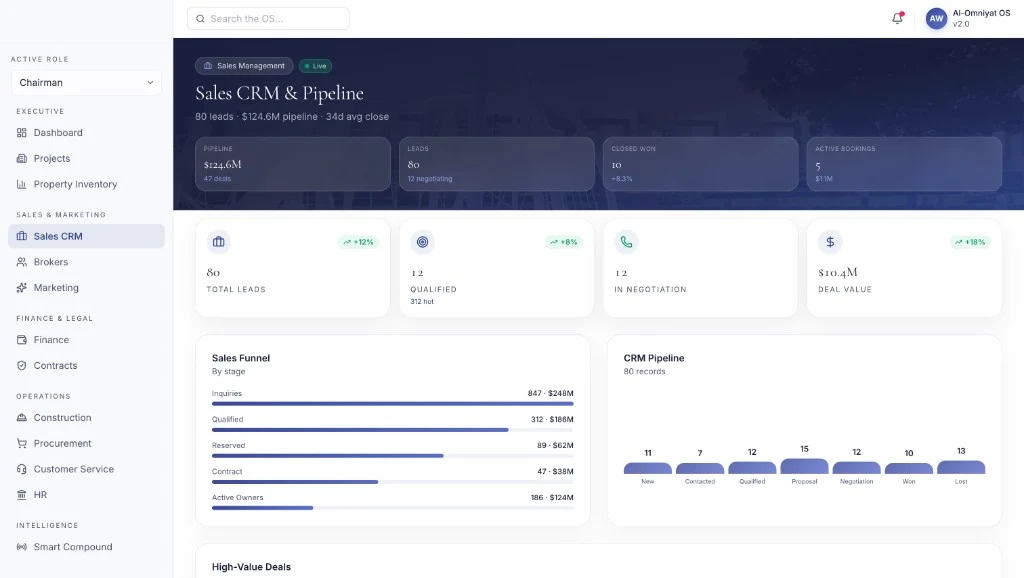Click the Deal Value dollar icon
This screenshot has height=578, width=1024.
(830, 242)
